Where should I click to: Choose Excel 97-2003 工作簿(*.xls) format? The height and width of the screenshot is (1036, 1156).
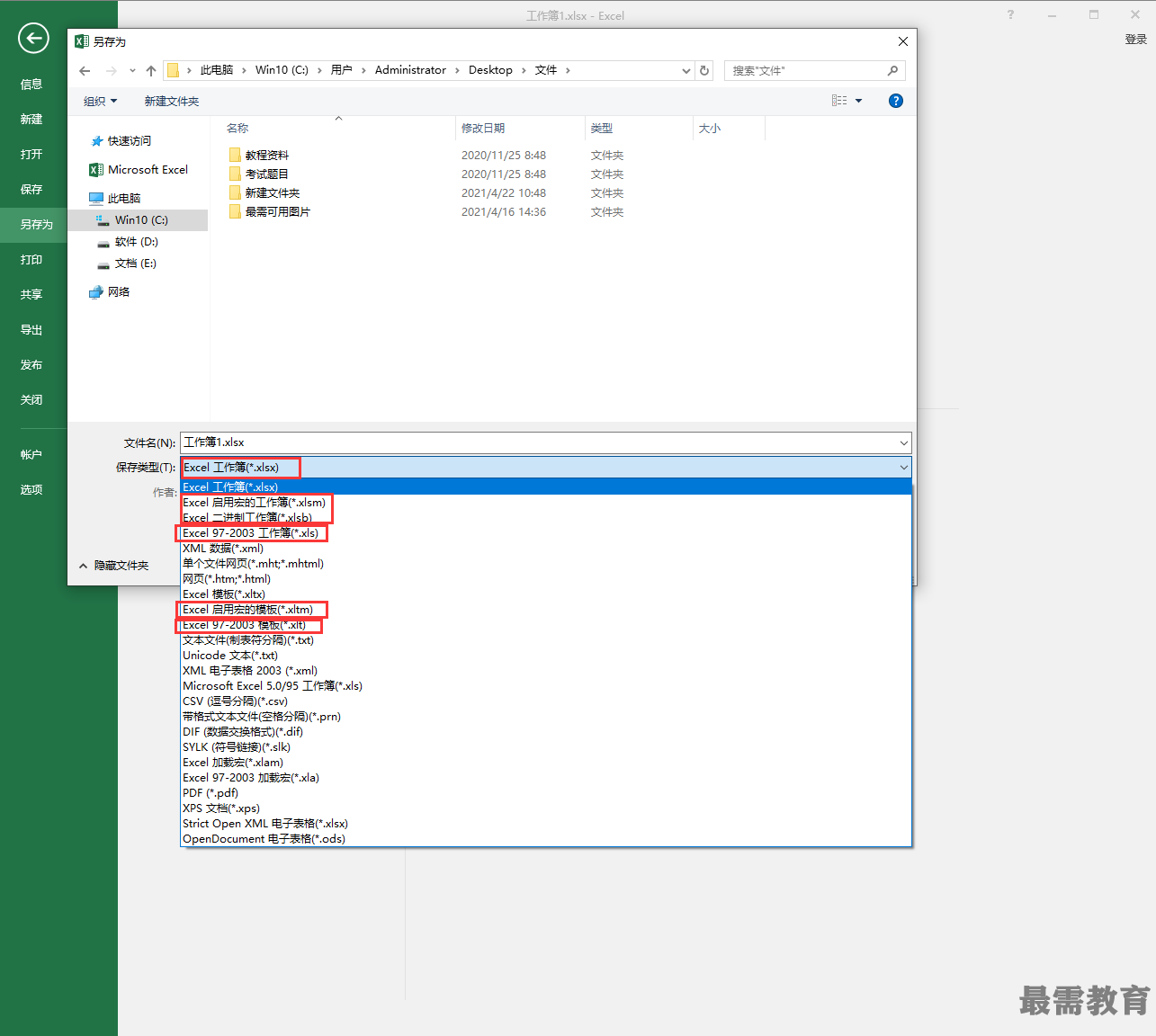[x=546, y=532]
